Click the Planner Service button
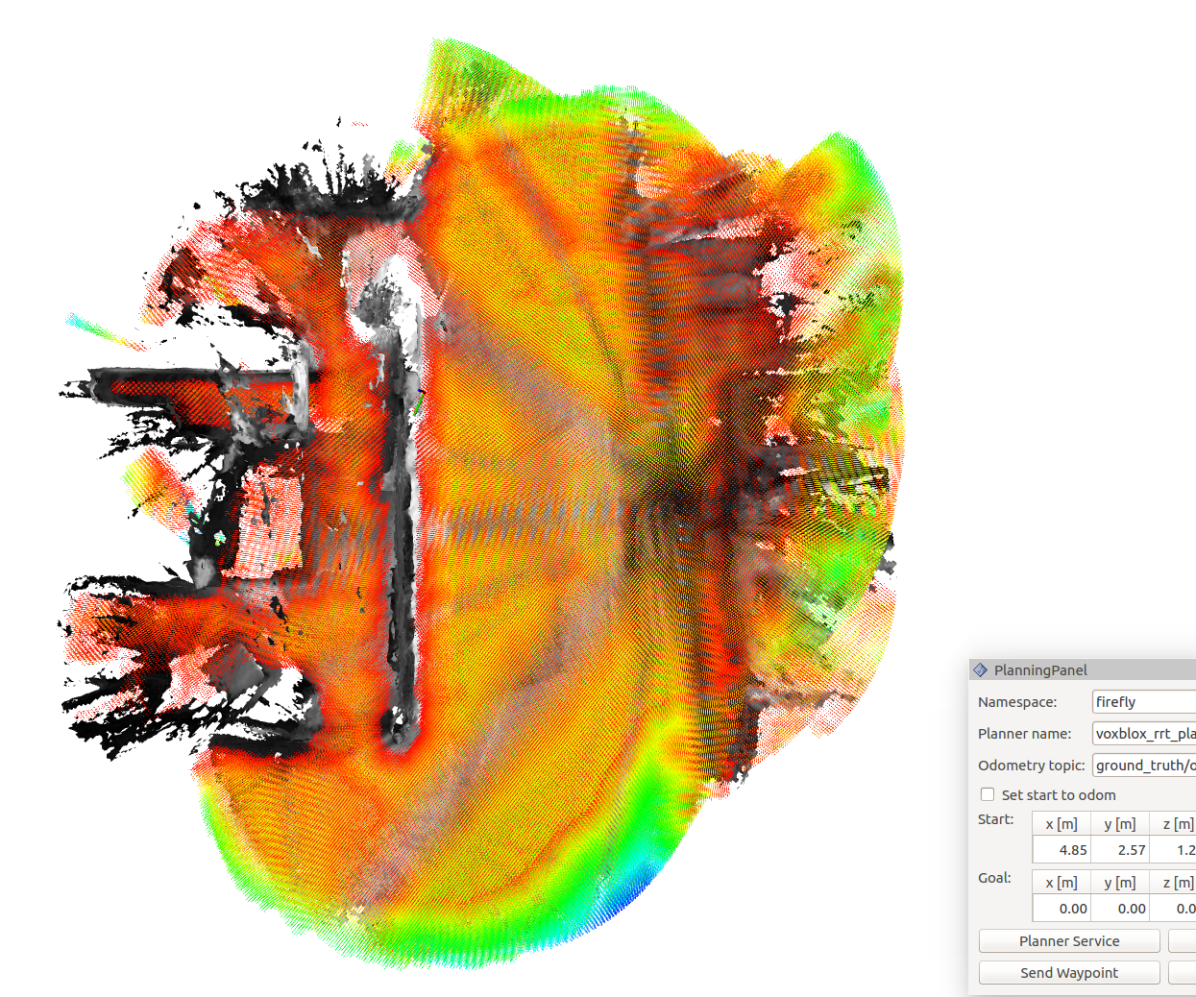Image resolution: width=1196 pixels, height=997 pixels. [x=1069, y=941]
